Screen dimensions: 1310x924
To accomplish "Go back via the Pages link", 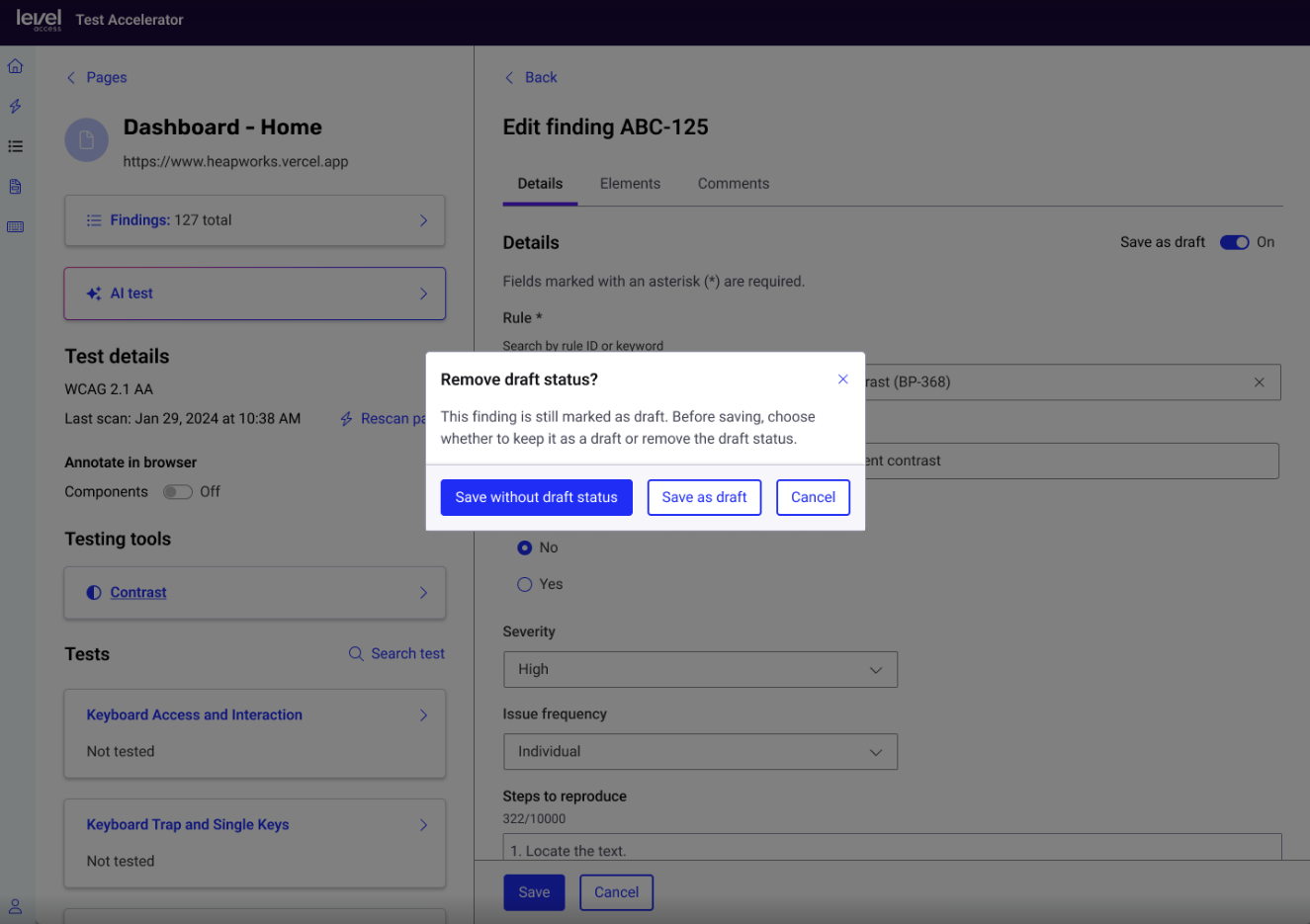I will (x=97, y=78).
